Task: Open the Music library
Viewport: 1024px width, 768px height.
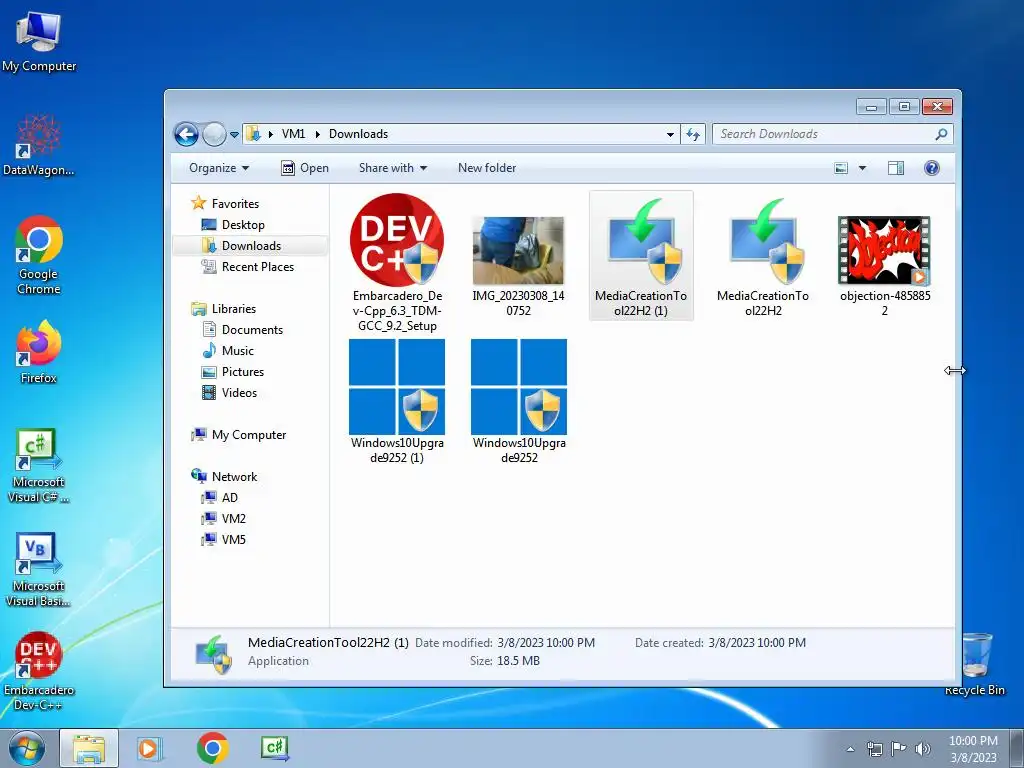Action: click(x=228, y=351)
